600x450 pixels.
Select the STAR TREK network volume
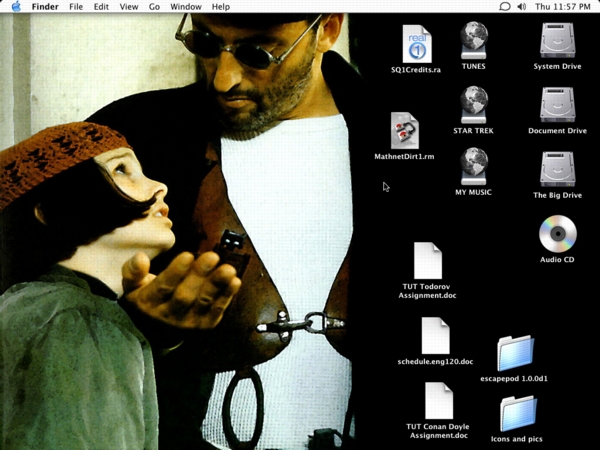[474, 105]
